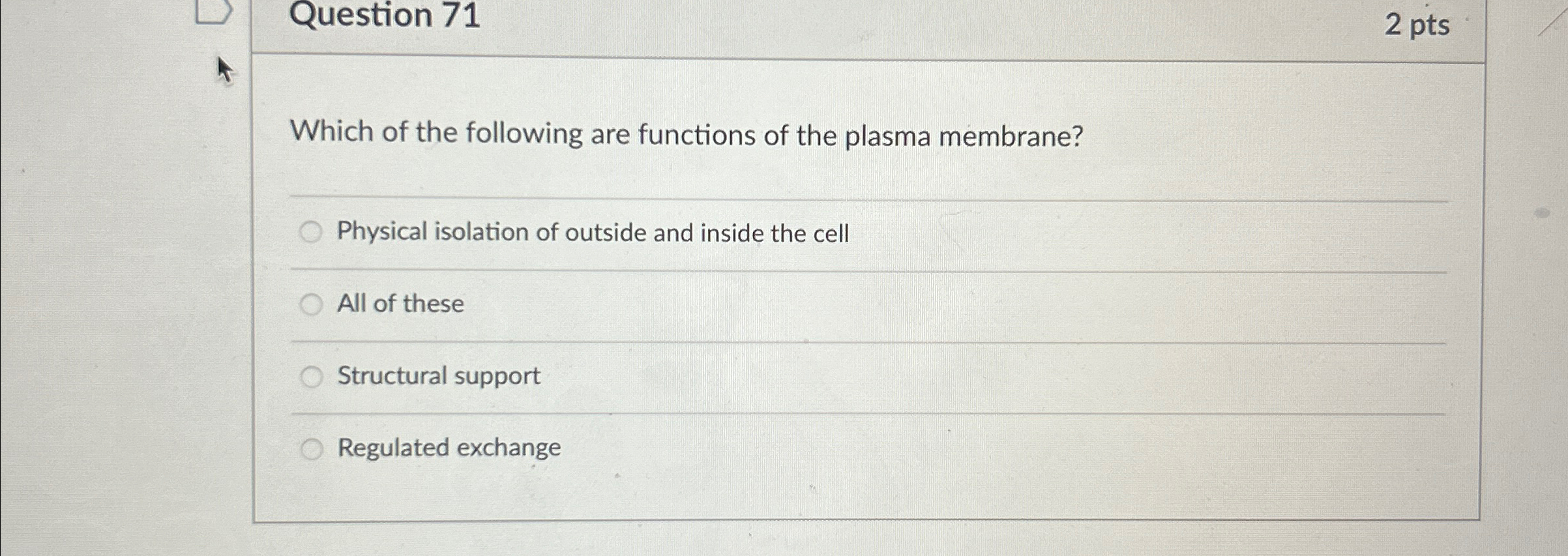
Task: Click the 'All of these' answer label
Action: point(400,302)
